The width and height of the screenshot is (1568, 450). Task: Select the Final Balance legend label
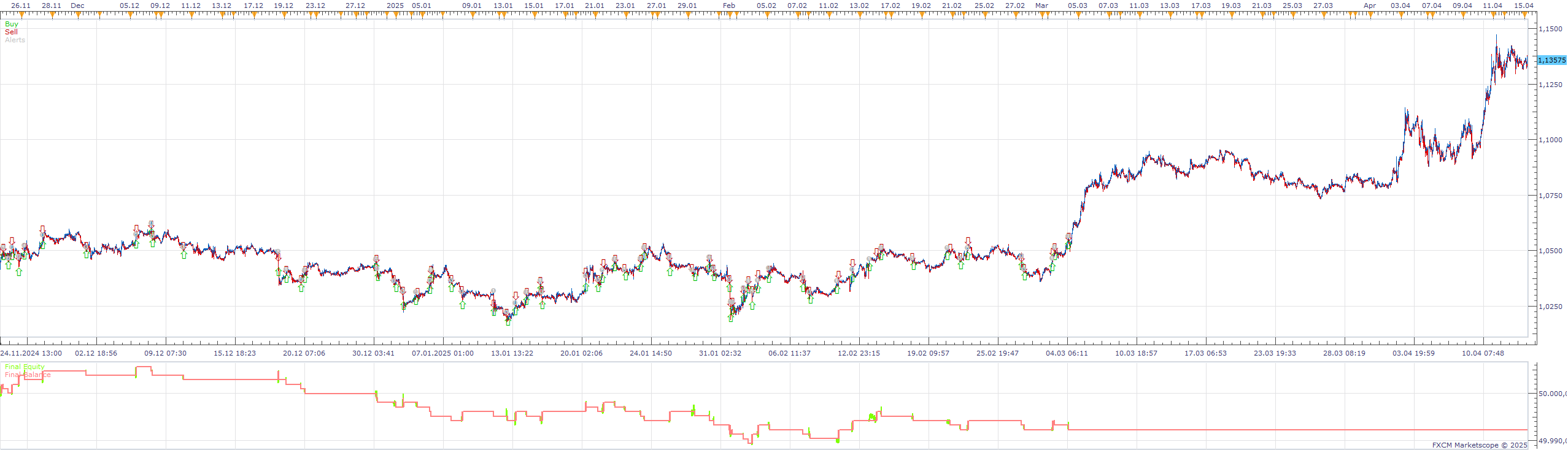[x=28, y=375]
